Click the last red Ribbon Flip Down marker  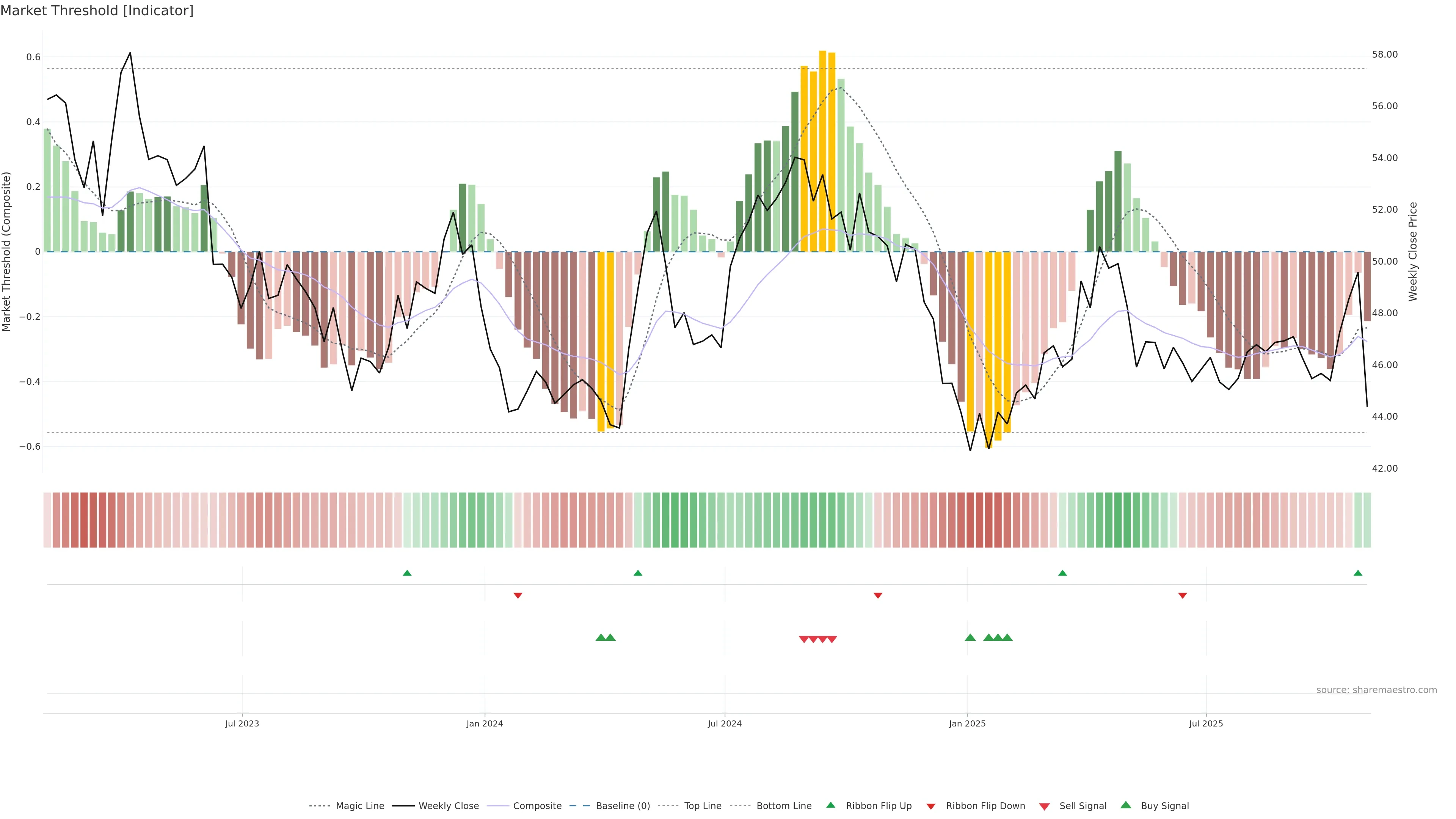click(x=1183, y=595)
